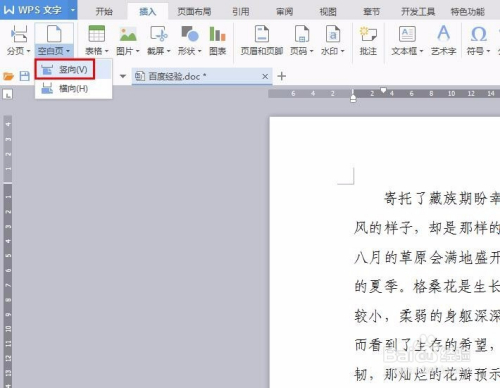This screenshot has width=500, height=388.
Task: Insert a comment with 批注 icon
Action: pos(368,34)
